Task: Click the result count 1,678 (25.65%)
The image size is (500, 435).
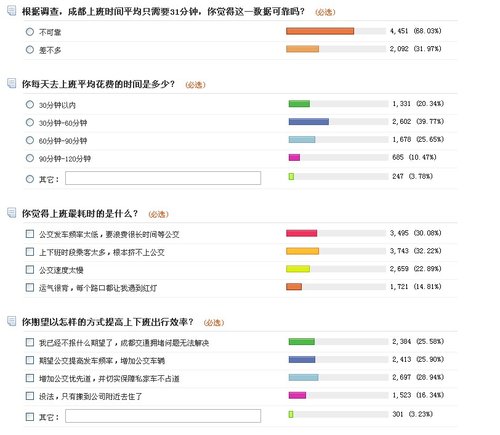Action: pyautogui.click(x=418, y=139)
